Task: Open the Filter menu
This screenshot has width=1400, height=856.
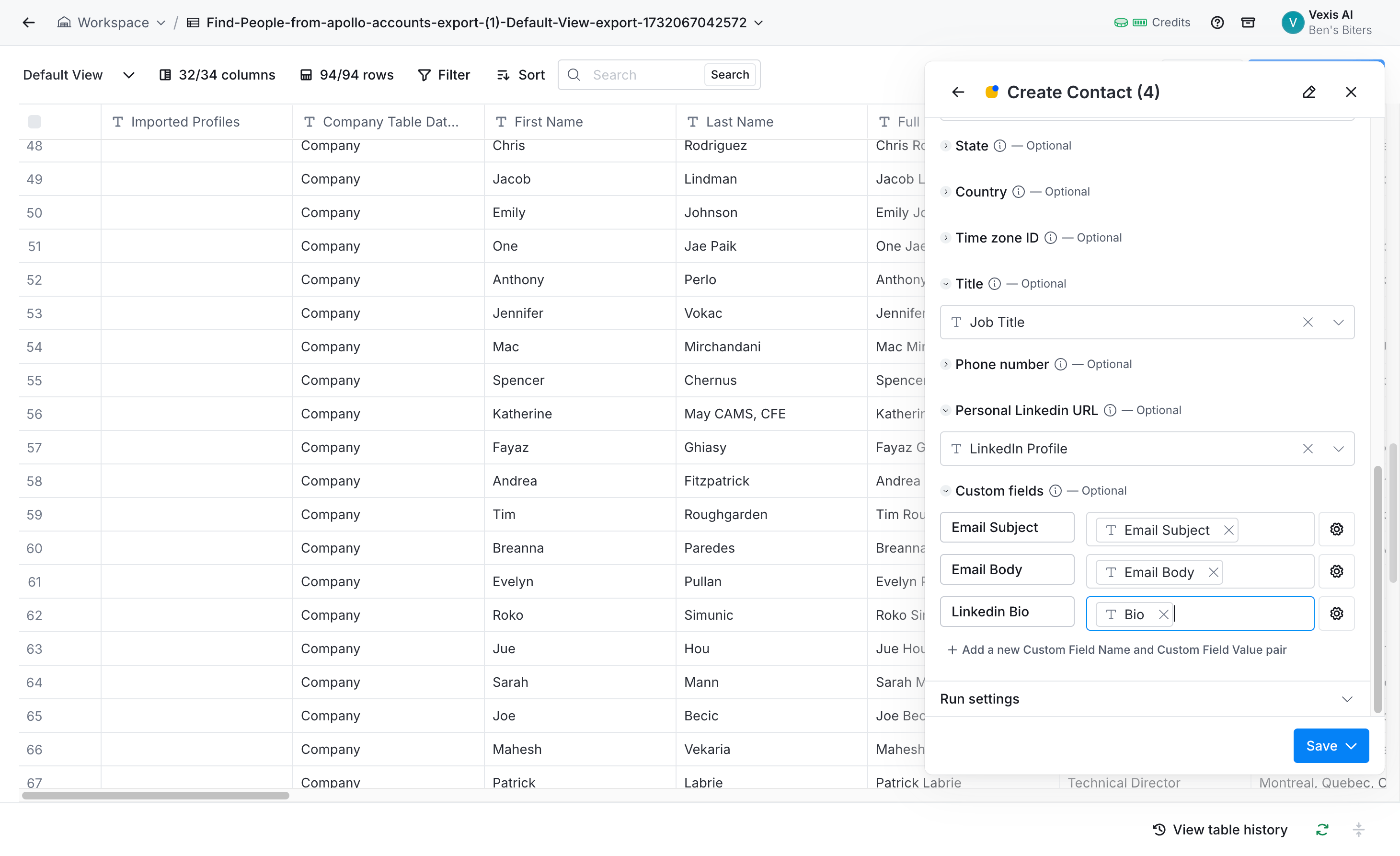Action: 444,75
